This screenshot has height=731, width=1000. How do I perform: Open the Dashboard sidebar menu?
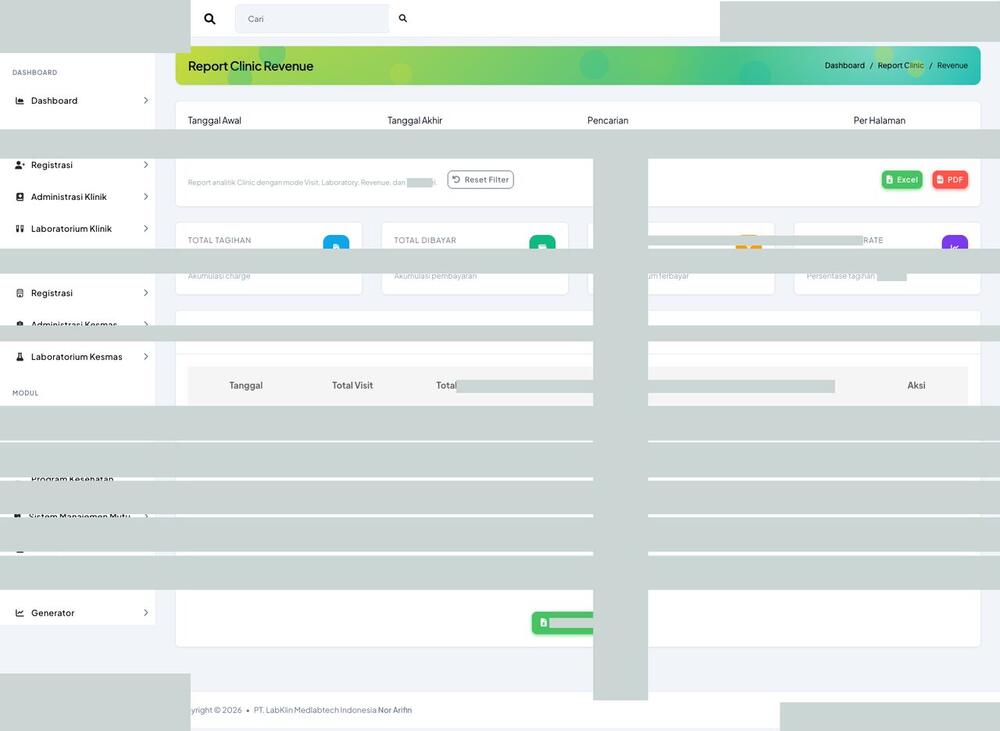click(x=78, y=101)
